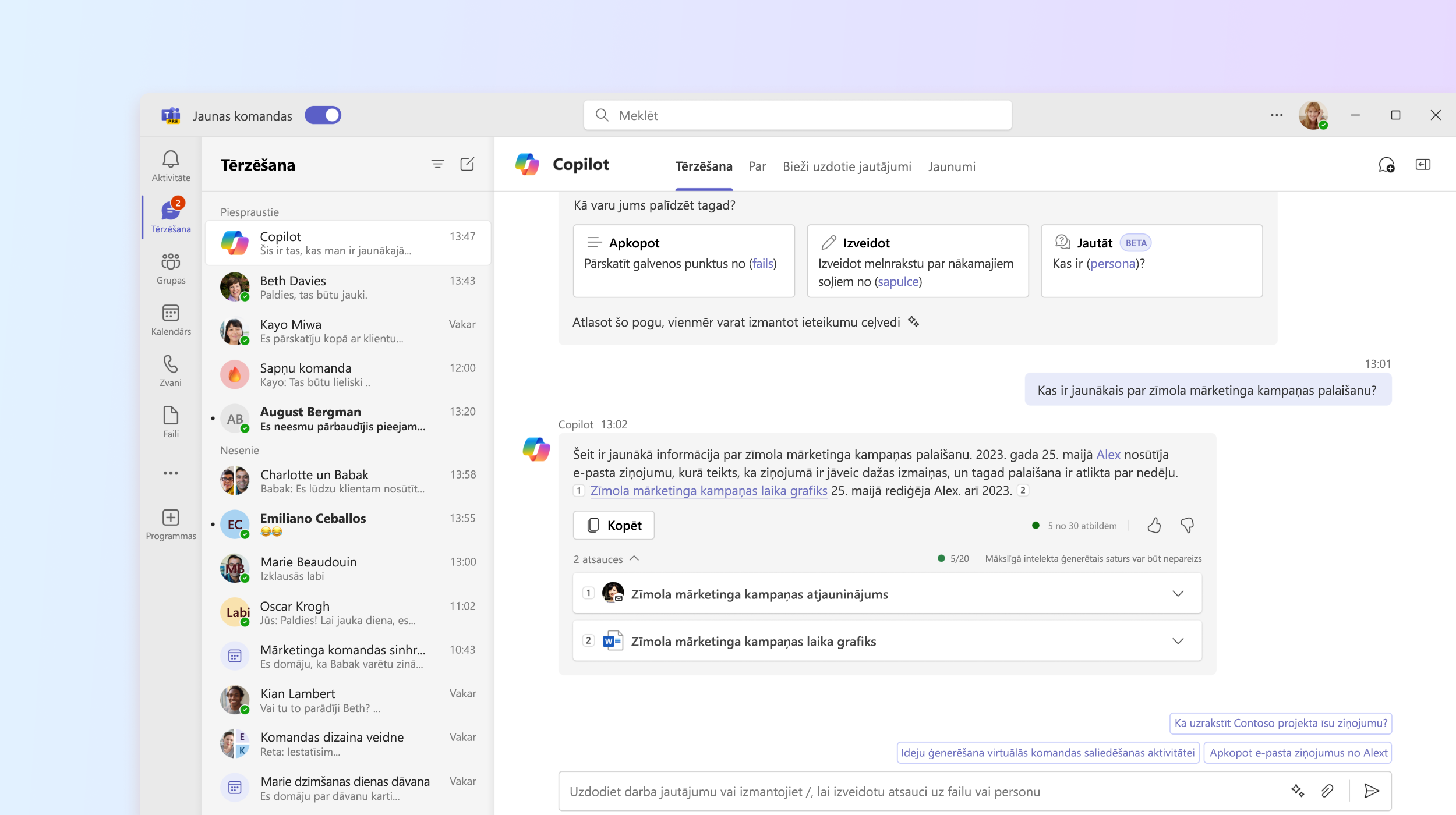Click the thumbs up feedback icon
The height and width of the screenshot is (815, 1456).
1154,526
